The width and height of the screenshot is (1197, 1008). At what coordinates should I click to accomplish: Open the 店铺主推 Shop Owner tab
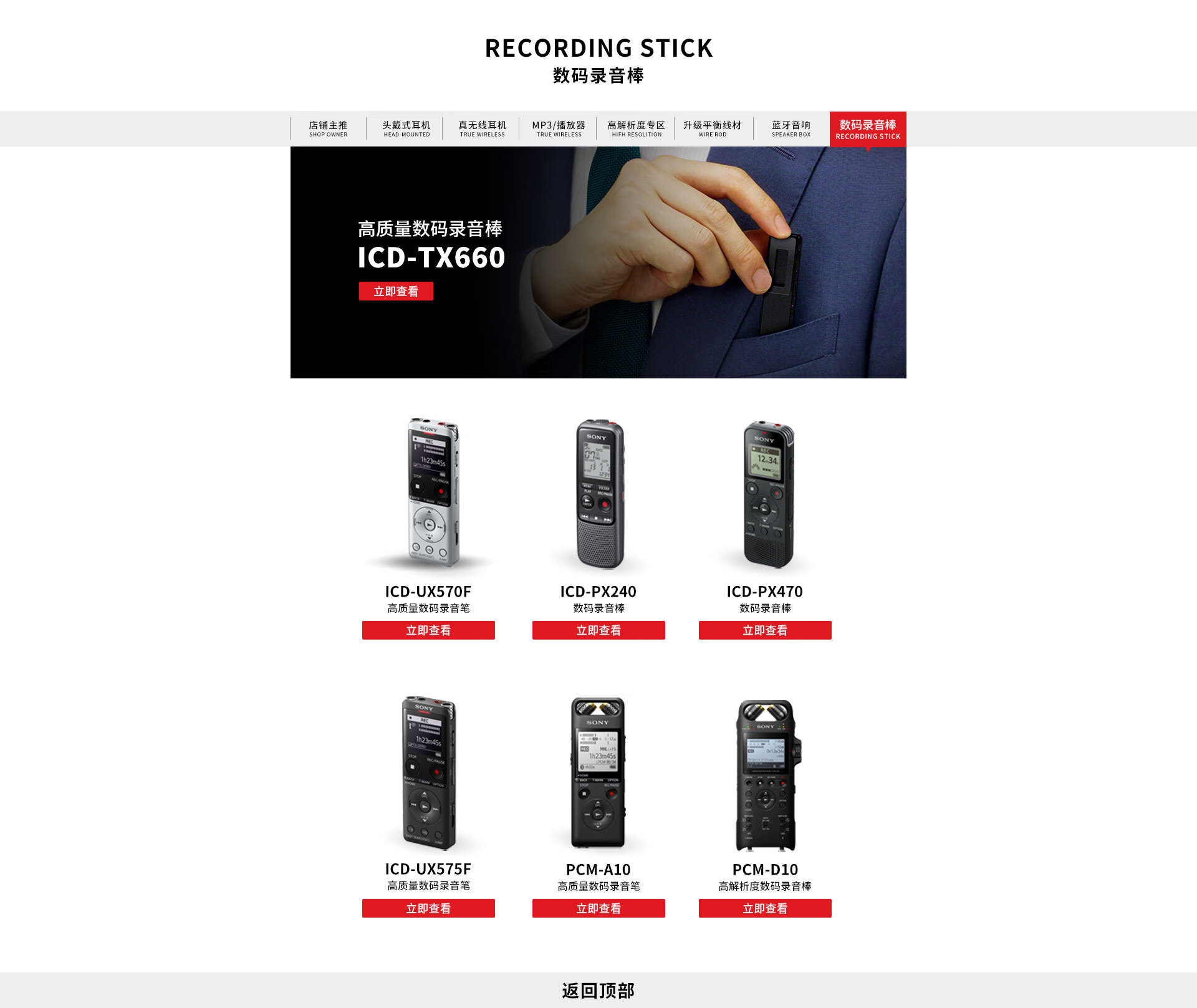[328, 128]
